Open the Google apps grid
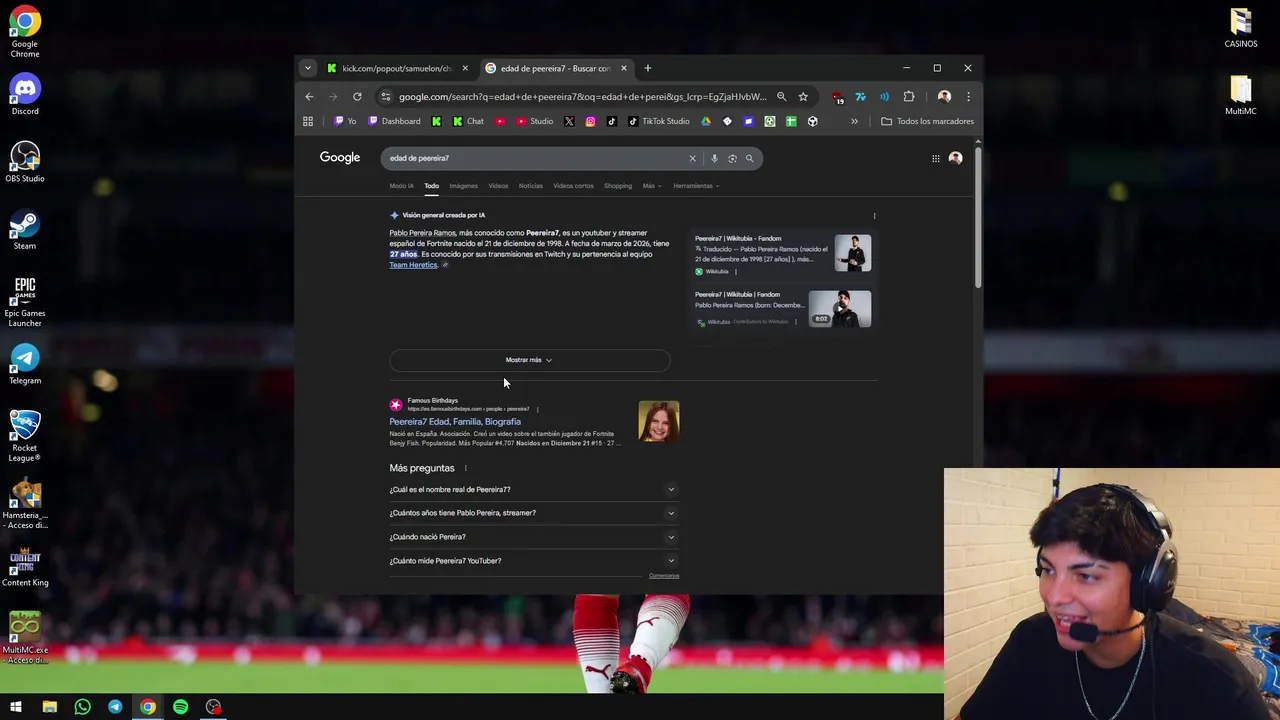Screen dimensions: 1280x720 [936, 158]
